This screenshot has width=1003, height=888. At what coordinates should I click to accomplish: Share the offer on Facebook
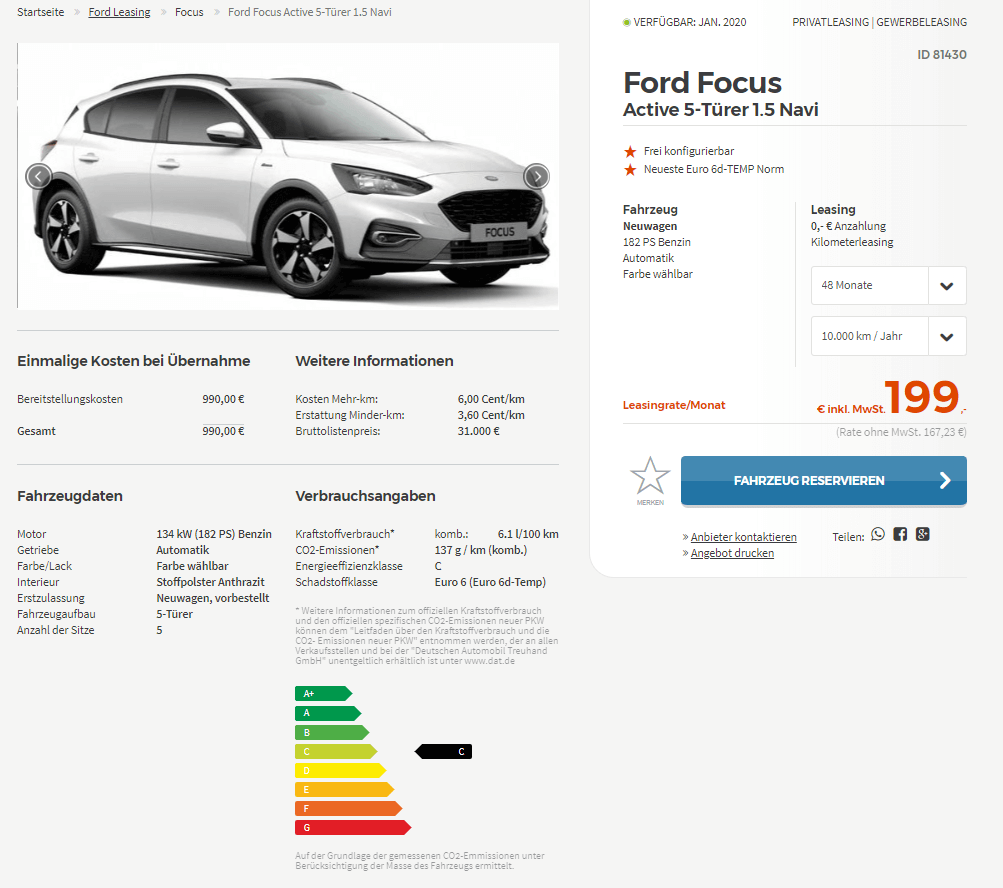pos(900,534)
